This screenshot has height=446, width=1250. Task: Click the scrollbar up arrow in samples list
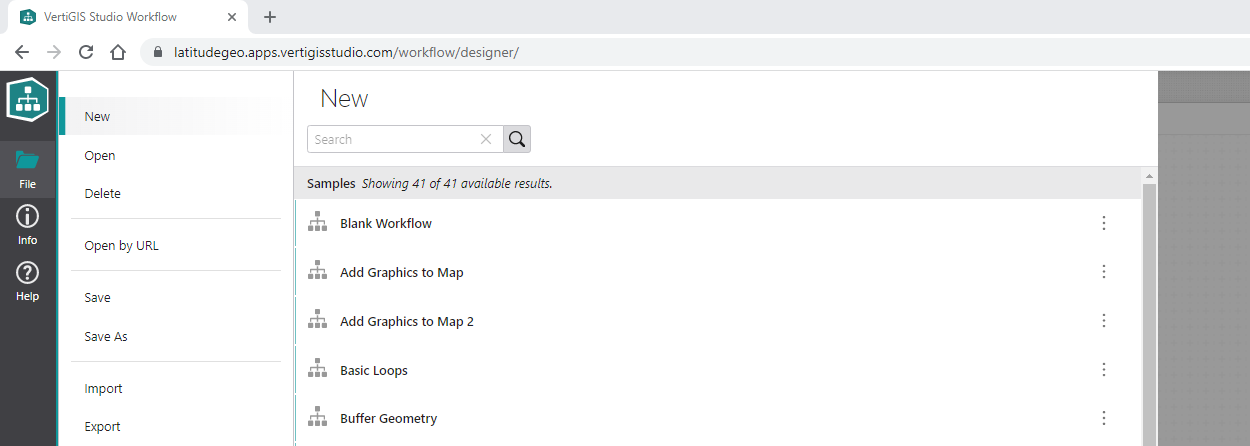tap(1149, 177)
